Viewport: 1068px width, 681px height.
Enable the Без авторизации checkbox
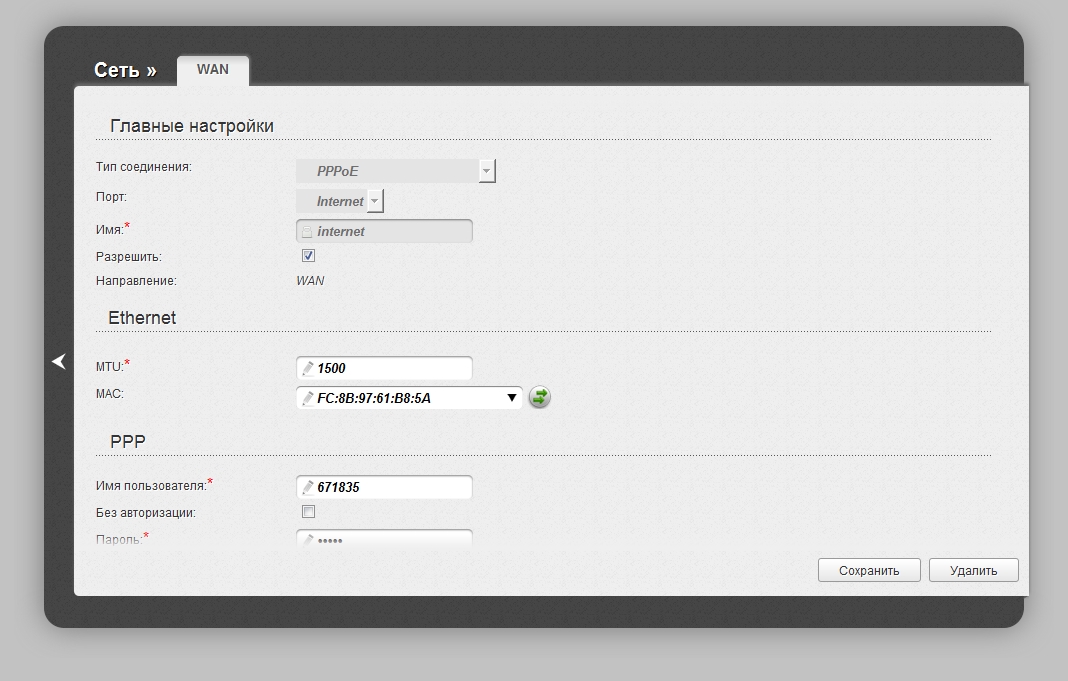point(308,512)
